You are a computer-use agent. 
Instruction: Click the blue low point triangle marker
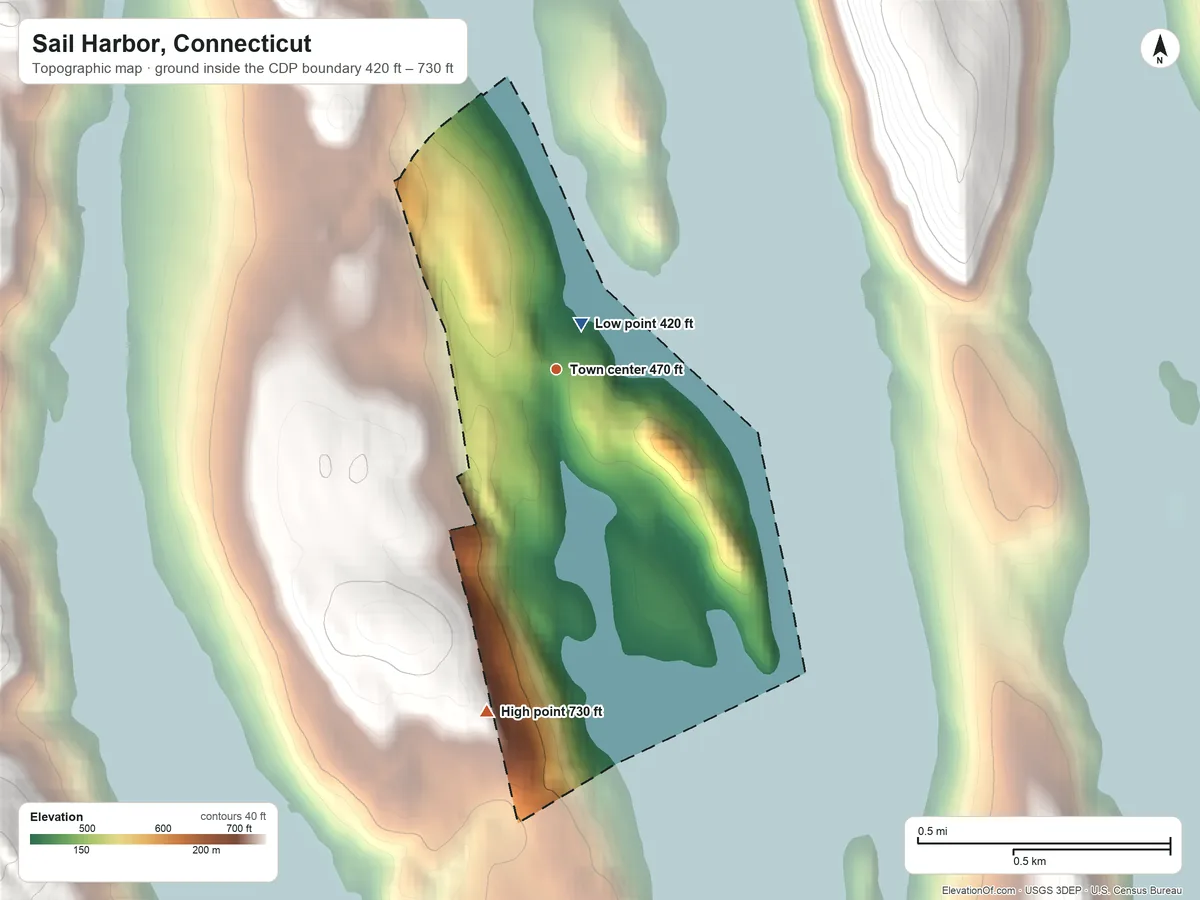tap(581, 324)
